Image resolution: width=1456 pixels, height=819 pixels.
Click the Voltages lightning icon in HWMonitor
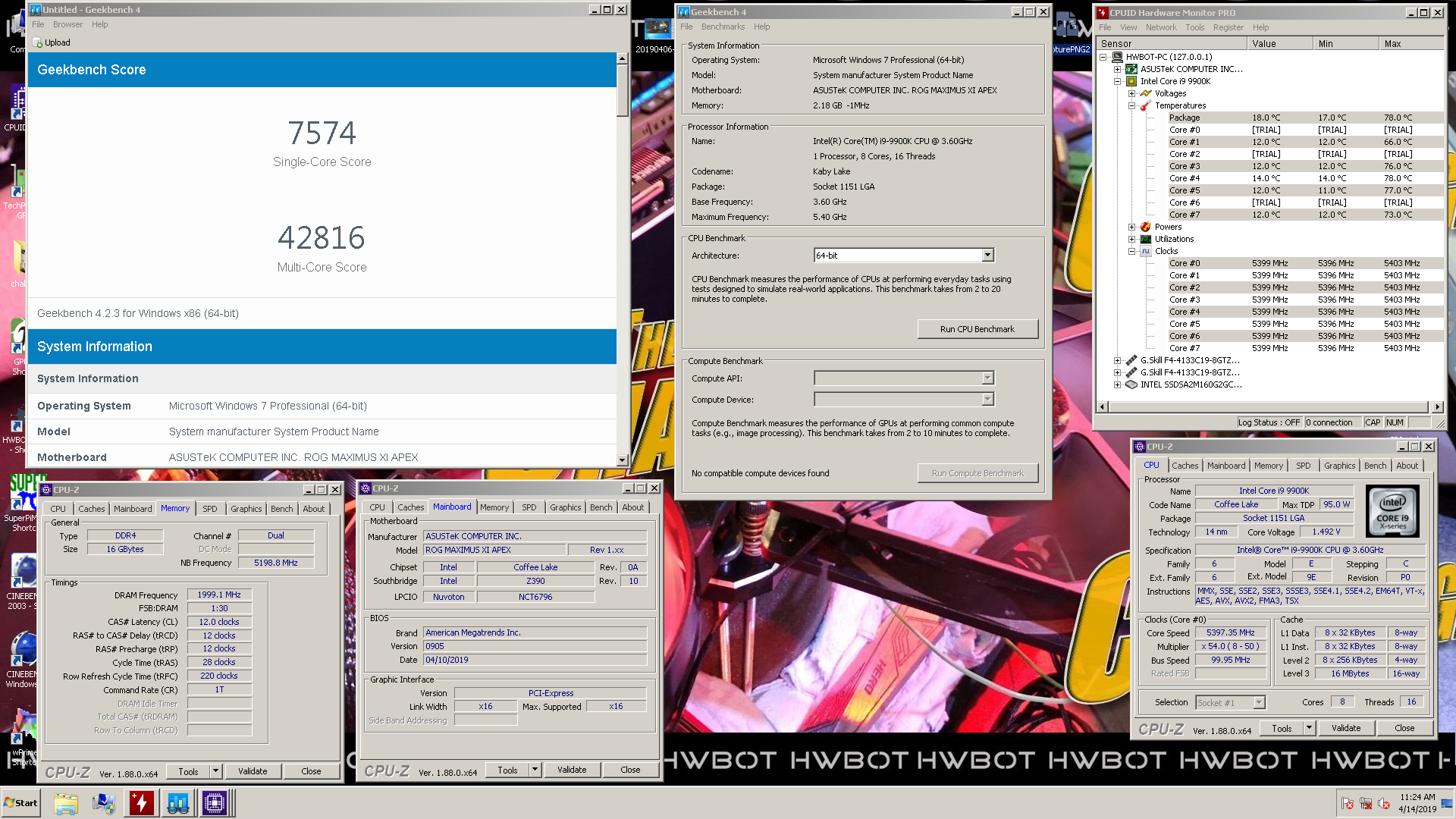click(x=1146, y=93)
